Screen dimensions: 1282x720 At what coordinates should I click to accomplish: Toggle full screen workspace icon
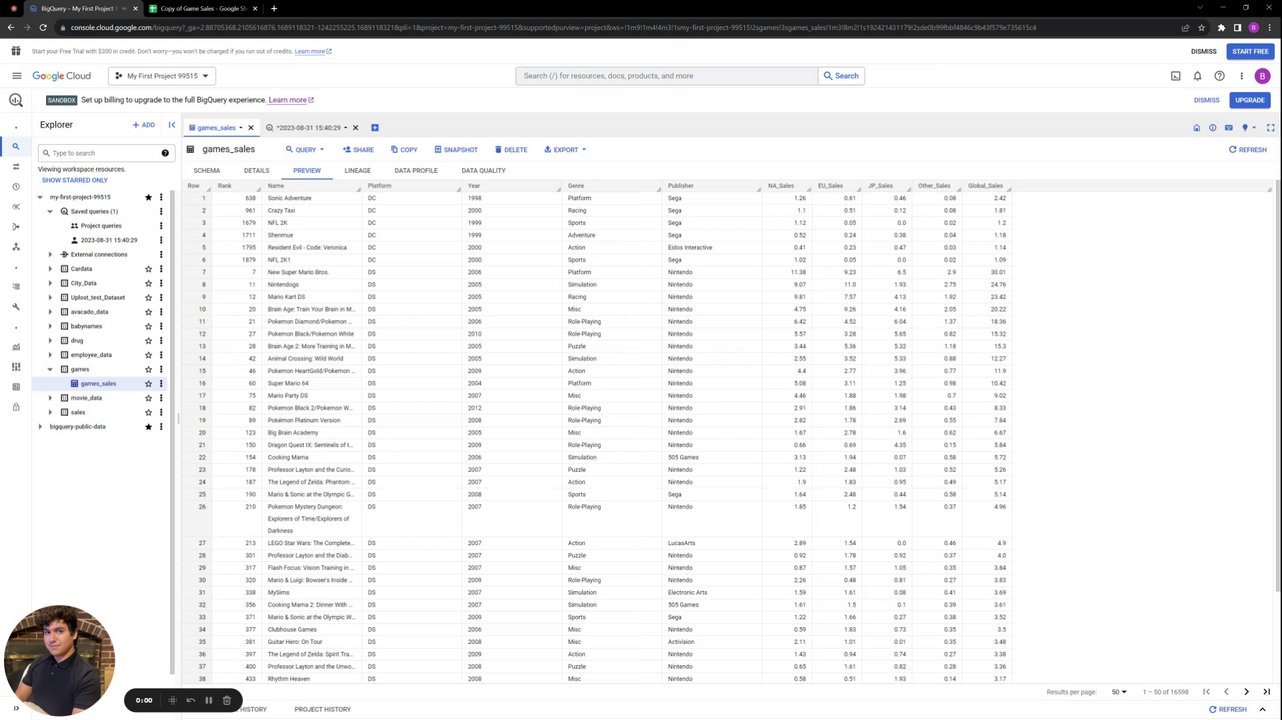[x=1271, y=128]
